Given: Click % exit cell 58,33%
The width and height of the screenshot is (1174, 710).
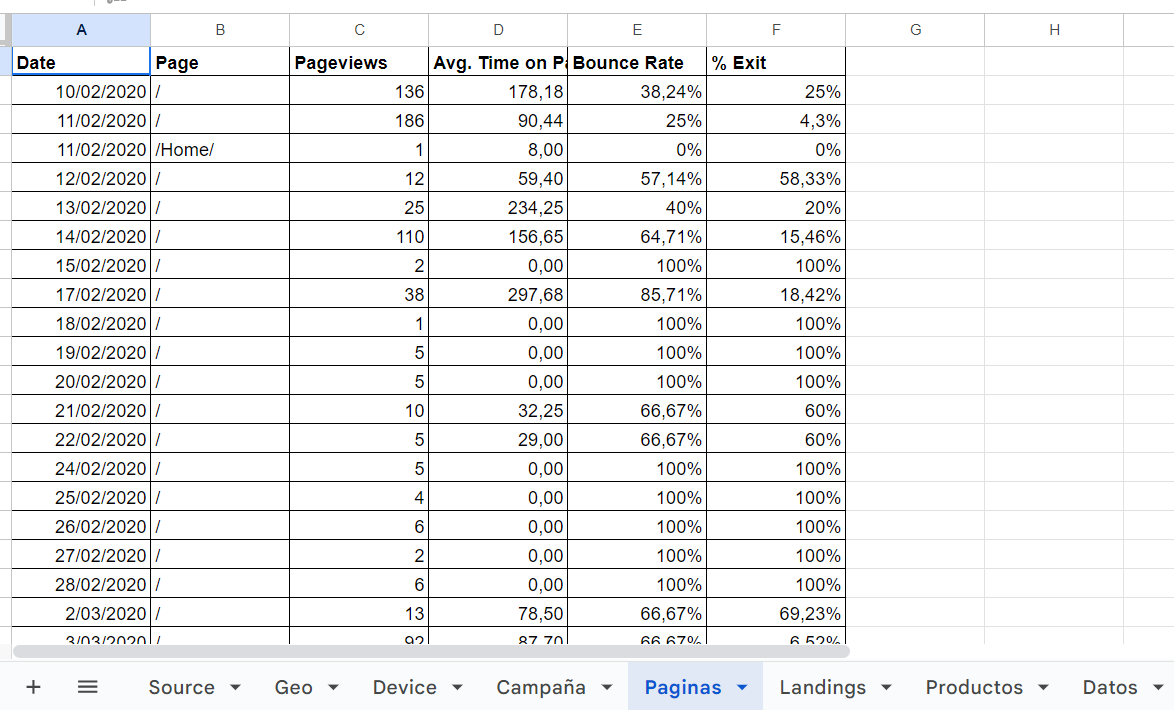Looking at the screenshot, I should point(776,178).
